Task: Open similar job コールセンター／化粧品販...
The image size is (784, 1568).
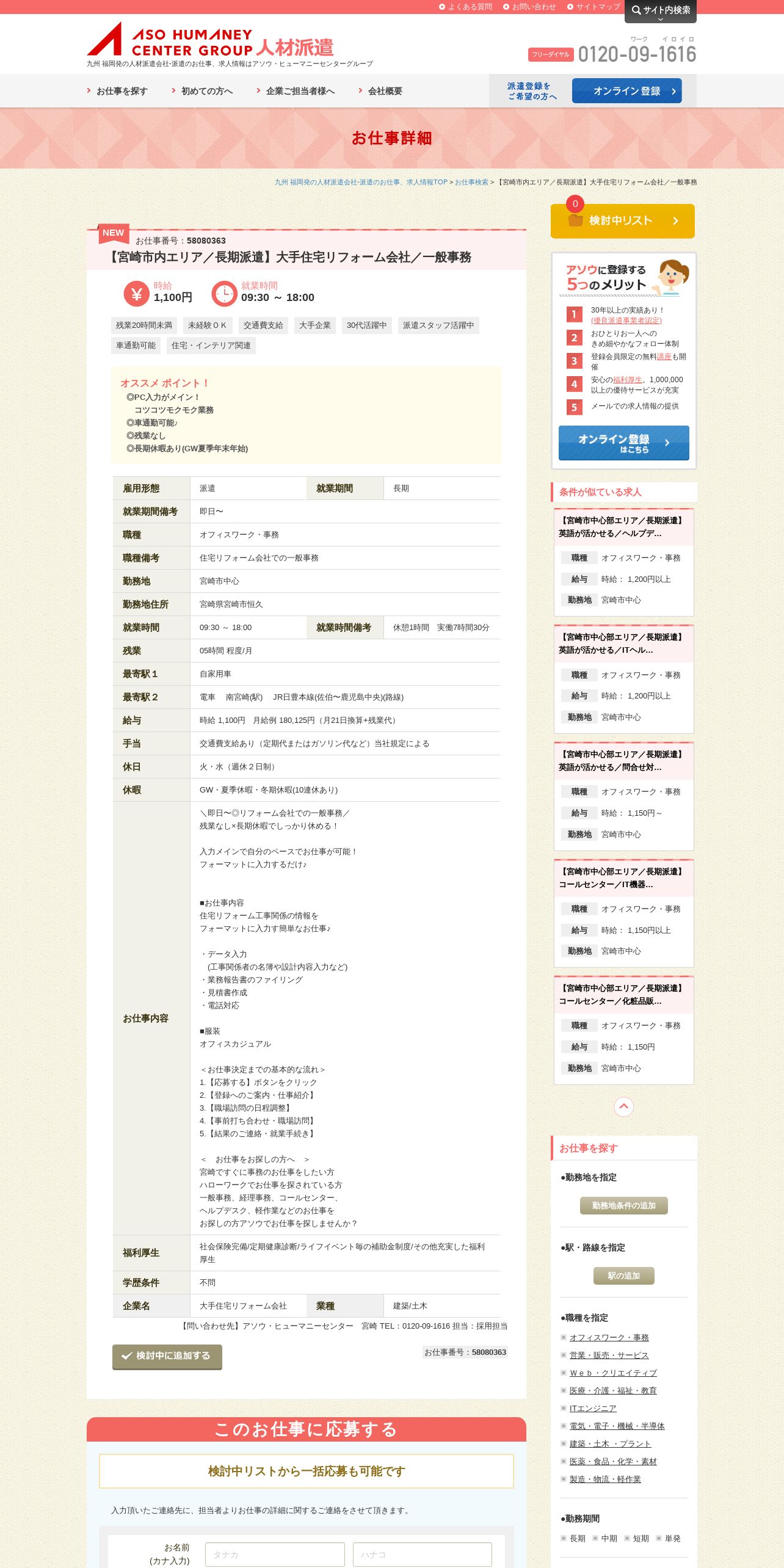Action: 623,995
